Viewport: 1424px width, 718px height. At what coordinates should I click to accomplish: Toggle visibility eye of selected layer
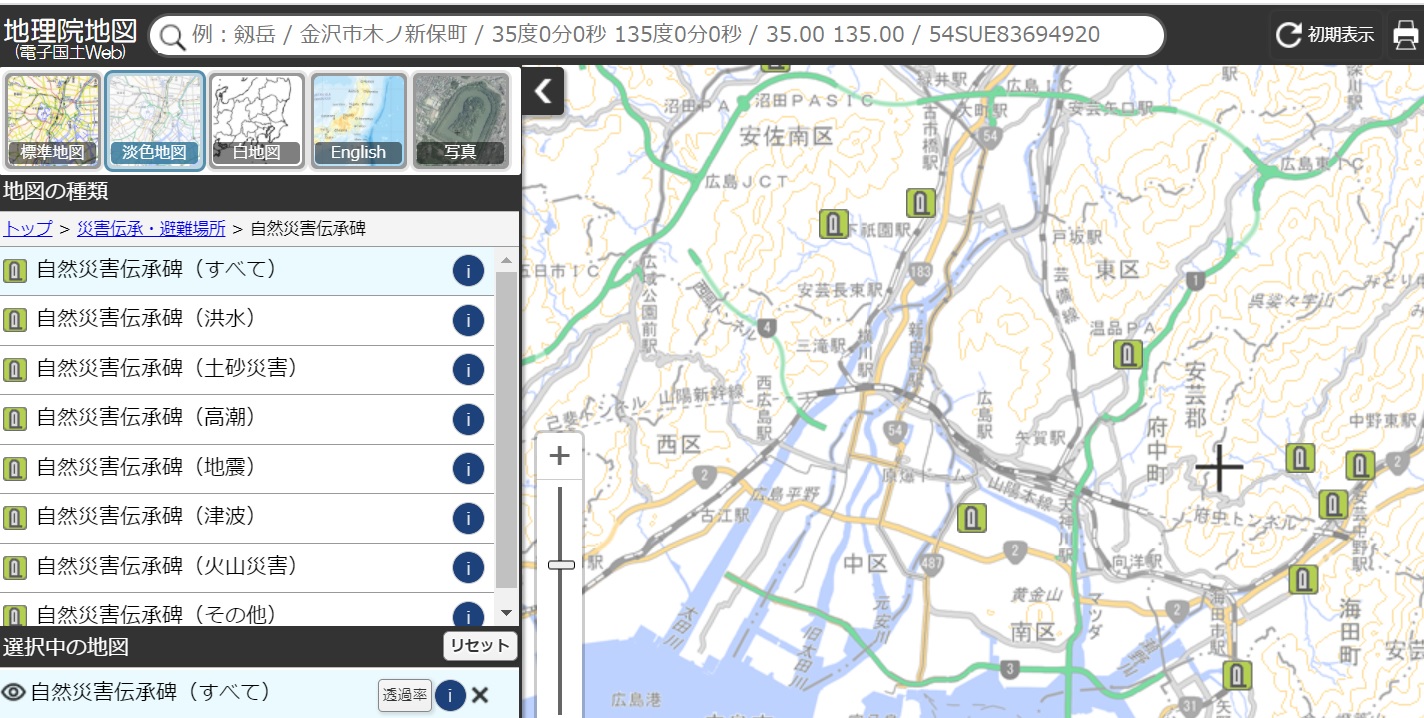click(x=13, y=692)
